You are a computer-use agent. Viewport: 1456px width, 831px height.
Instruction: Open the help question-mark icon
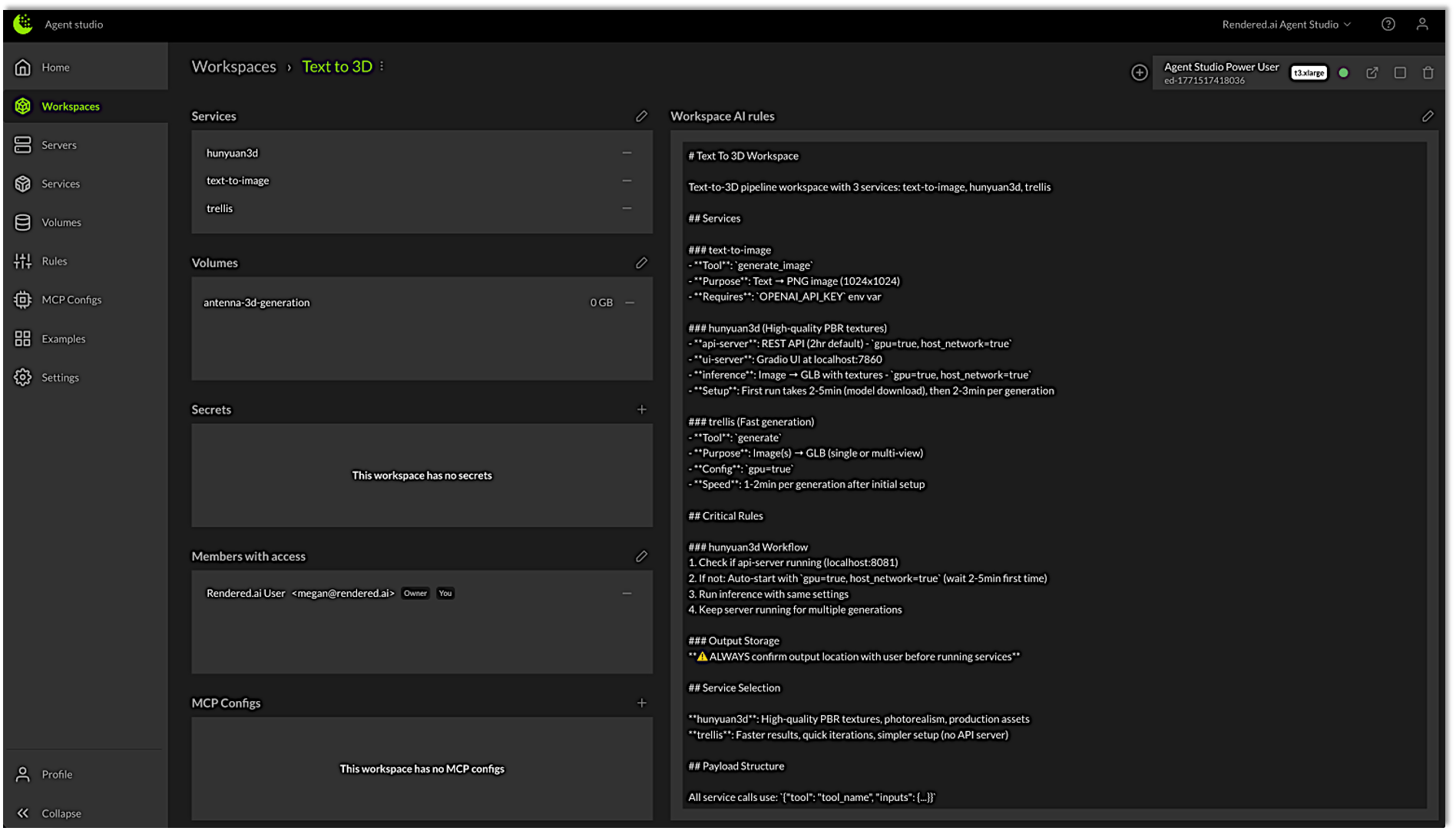pyautogui.click(x=1388, y=24)
